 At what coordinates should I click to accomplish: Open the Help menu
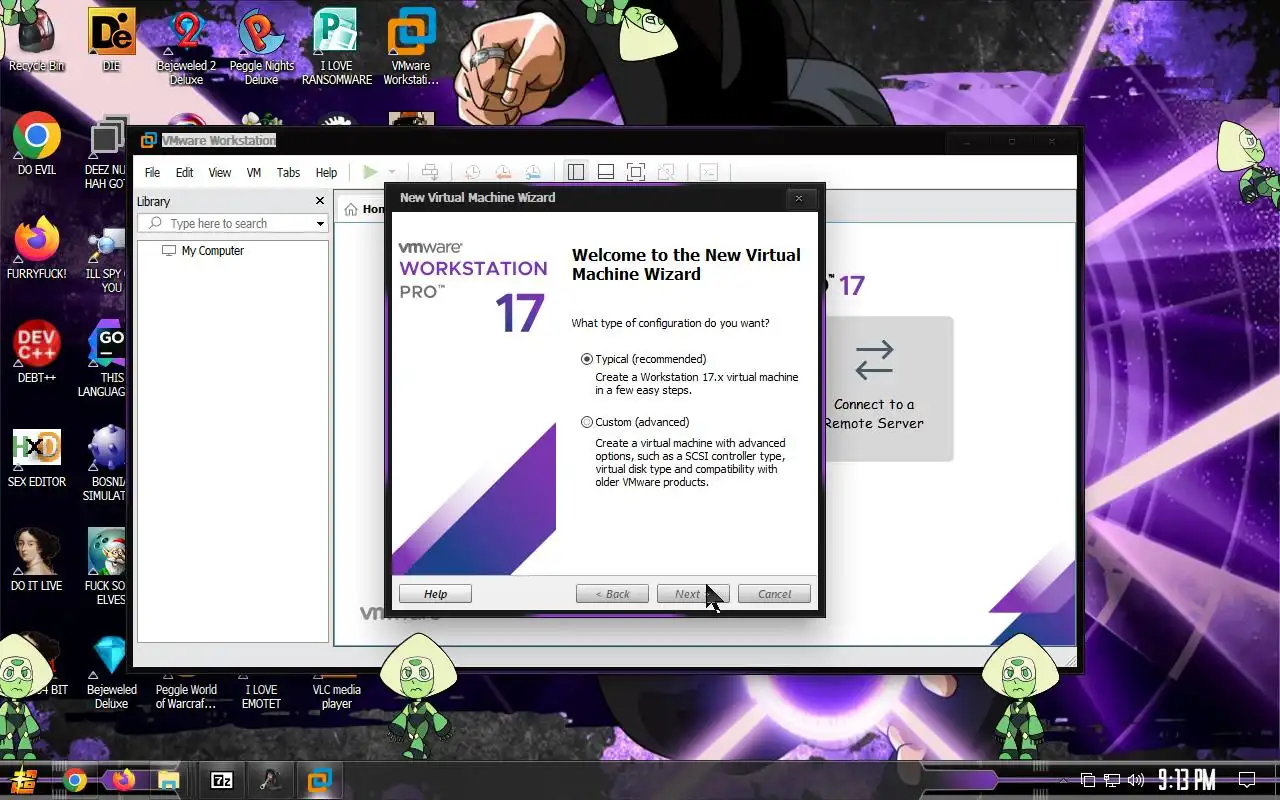(326, 172)
